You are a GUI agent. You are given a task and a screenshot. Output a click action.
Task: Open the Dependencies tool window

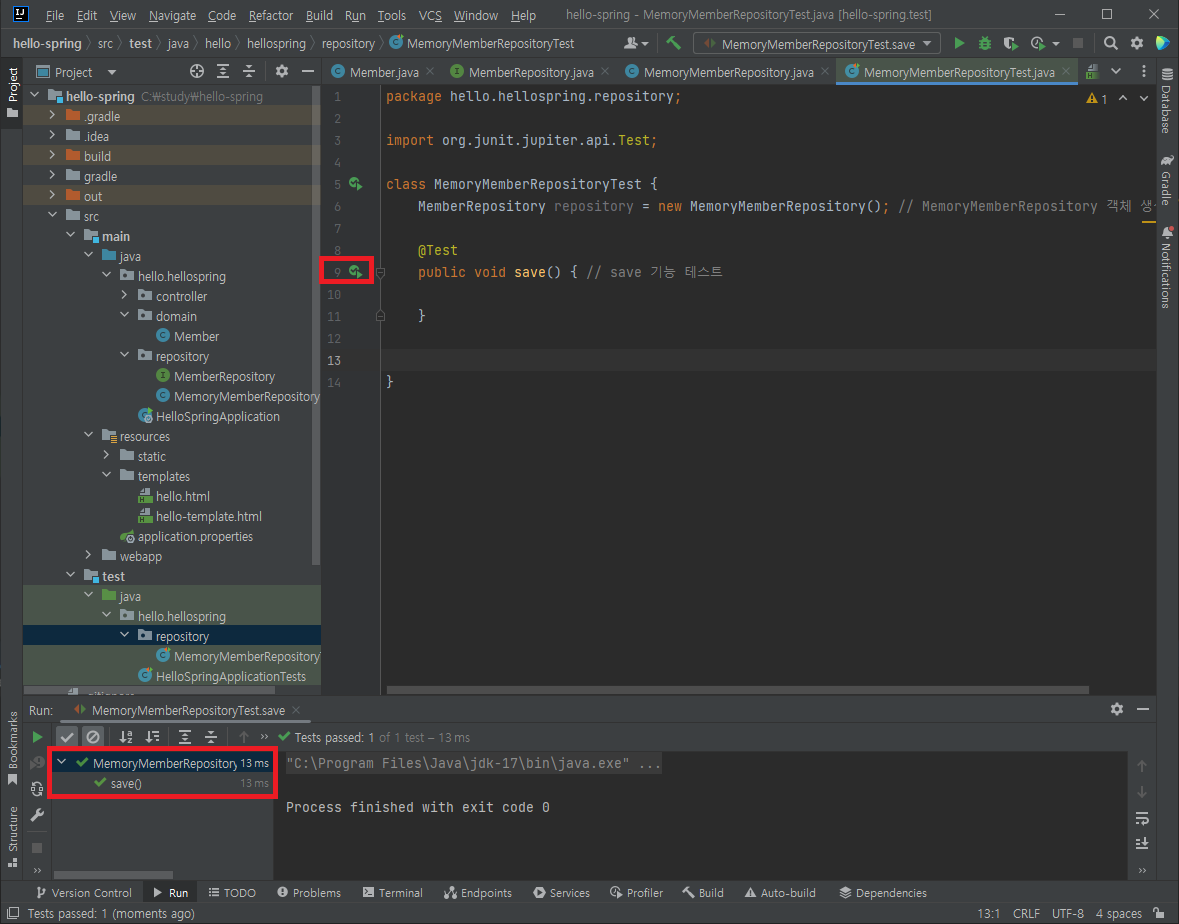[883, 892]
